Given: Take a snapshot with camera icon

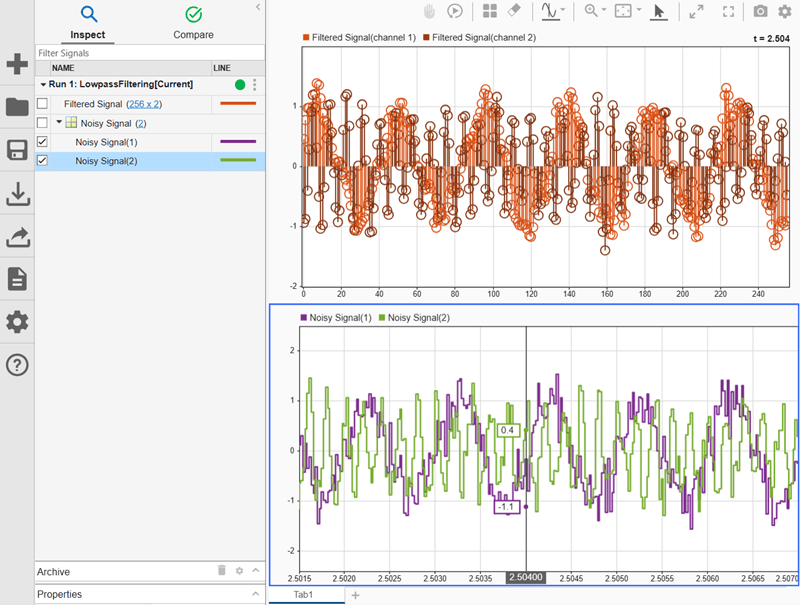Looking at the screenshot, I should click(760, 11).
